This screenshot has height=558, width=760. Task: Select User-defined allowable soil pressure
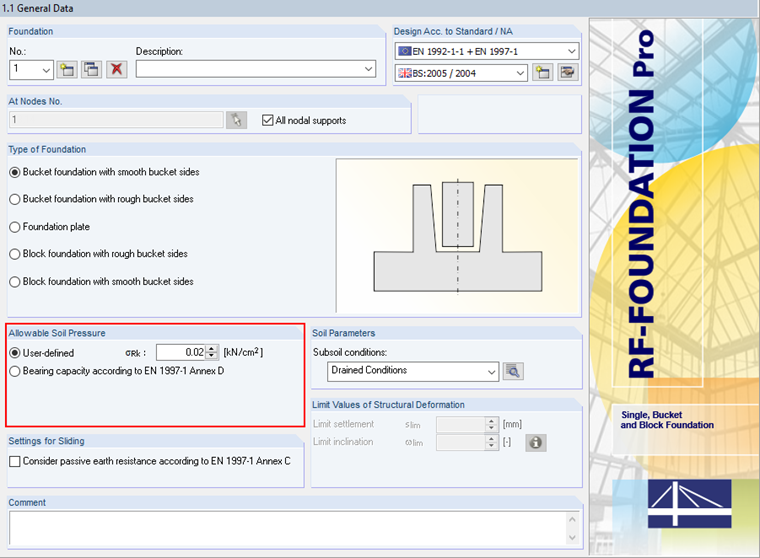(x=15, y=353)
